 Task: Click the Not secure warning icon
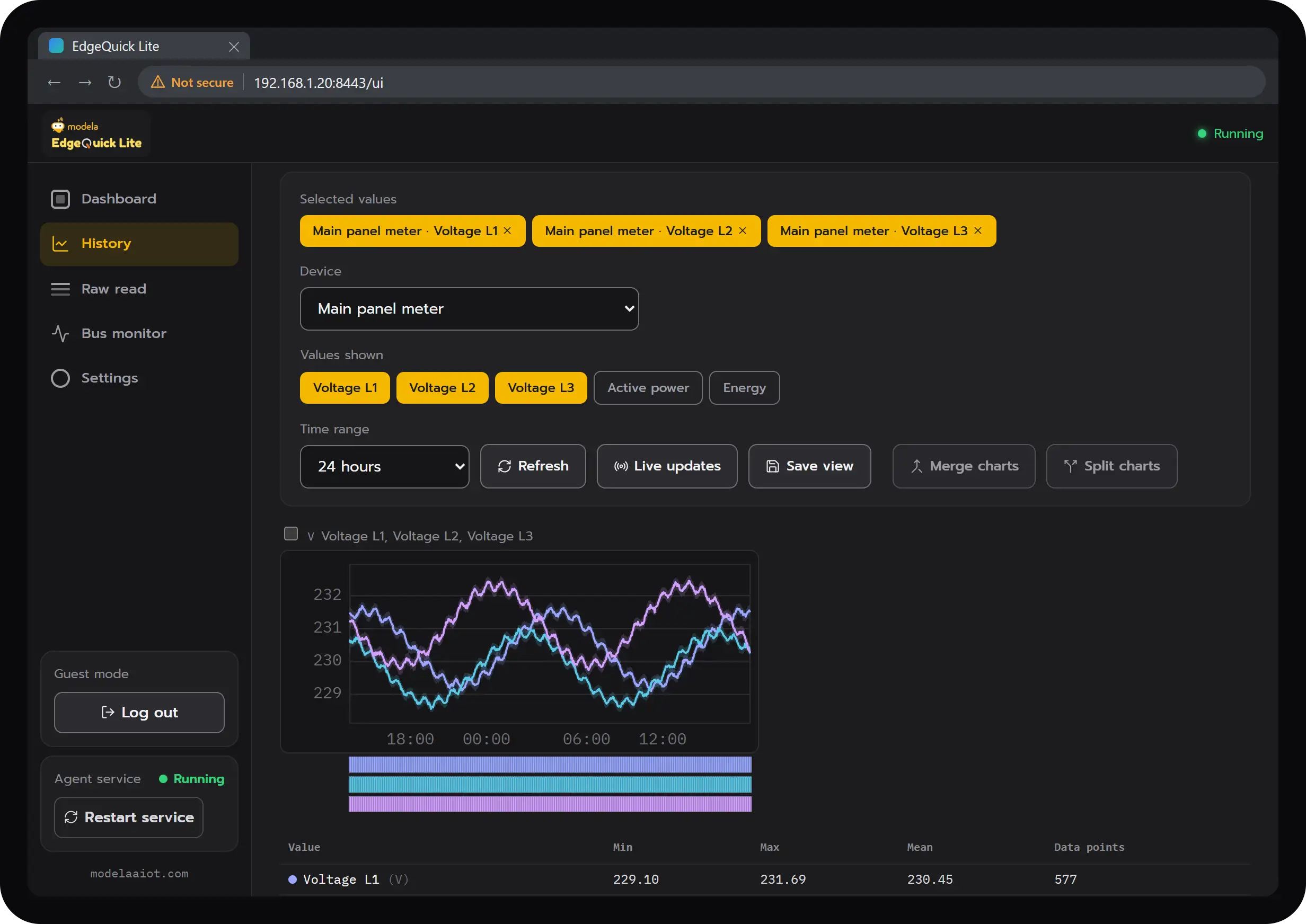point(157,83)
